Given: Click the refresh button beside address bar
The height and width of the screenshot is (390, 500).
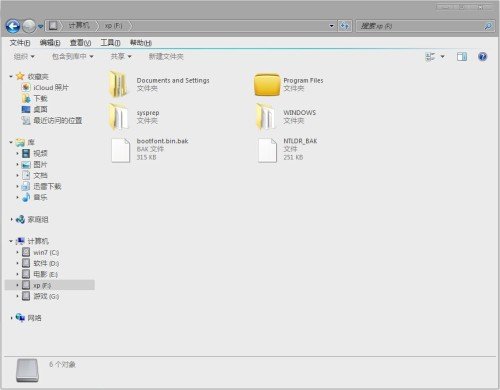Looking at the screenshot, I should (x=345, y=26).
